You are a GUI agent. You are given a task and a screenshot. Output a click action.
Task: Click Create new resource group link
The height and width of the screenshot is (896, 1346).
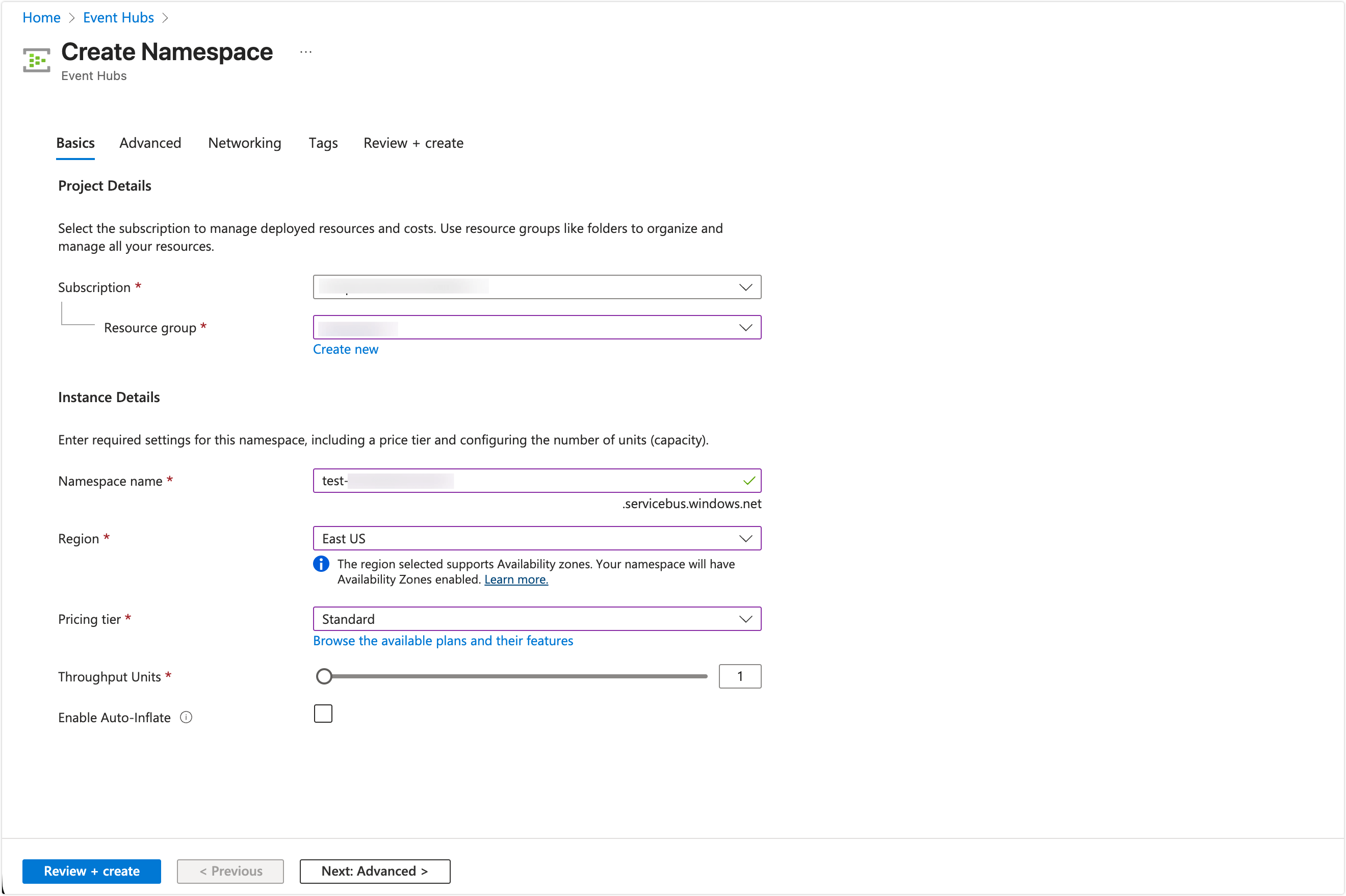pyautogui.click(x=345, y=349)
